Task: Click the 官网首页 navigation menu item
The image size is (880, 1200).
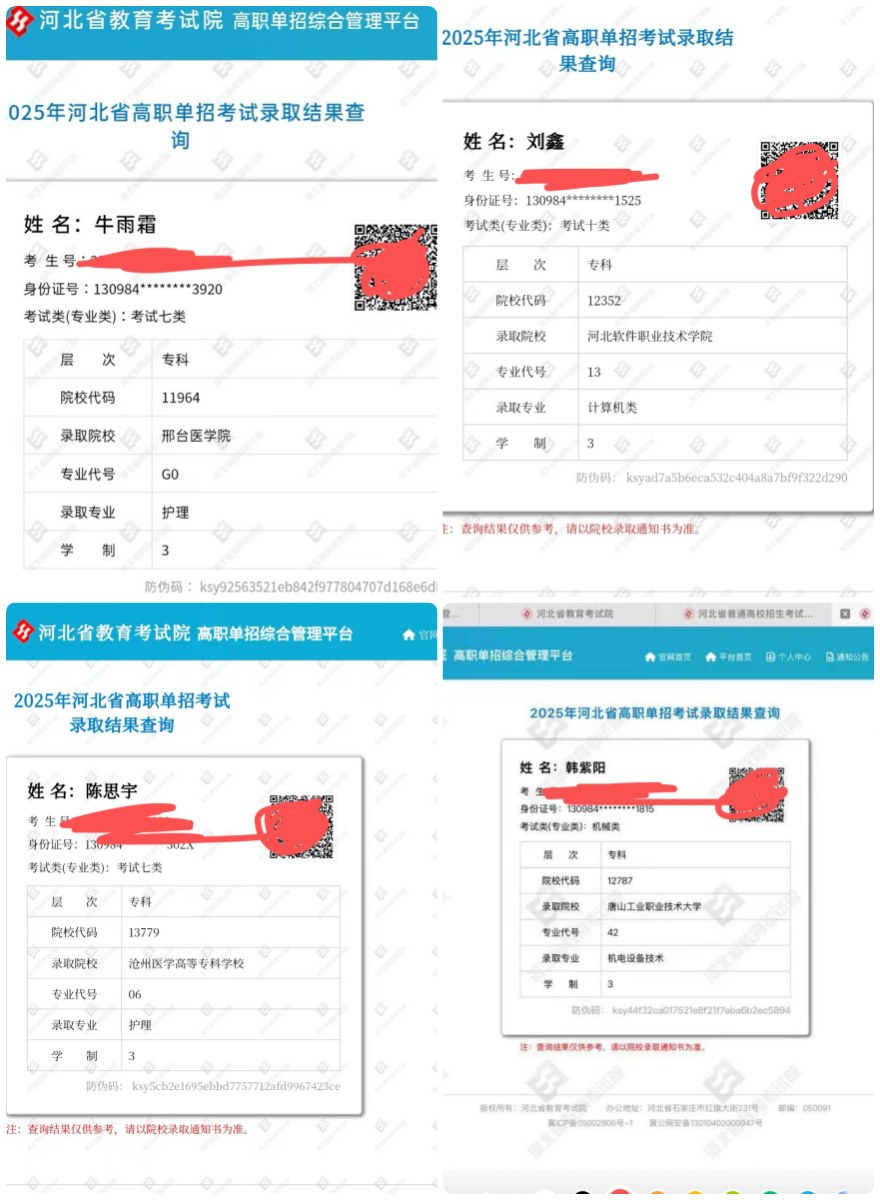Action: (673, 657)
